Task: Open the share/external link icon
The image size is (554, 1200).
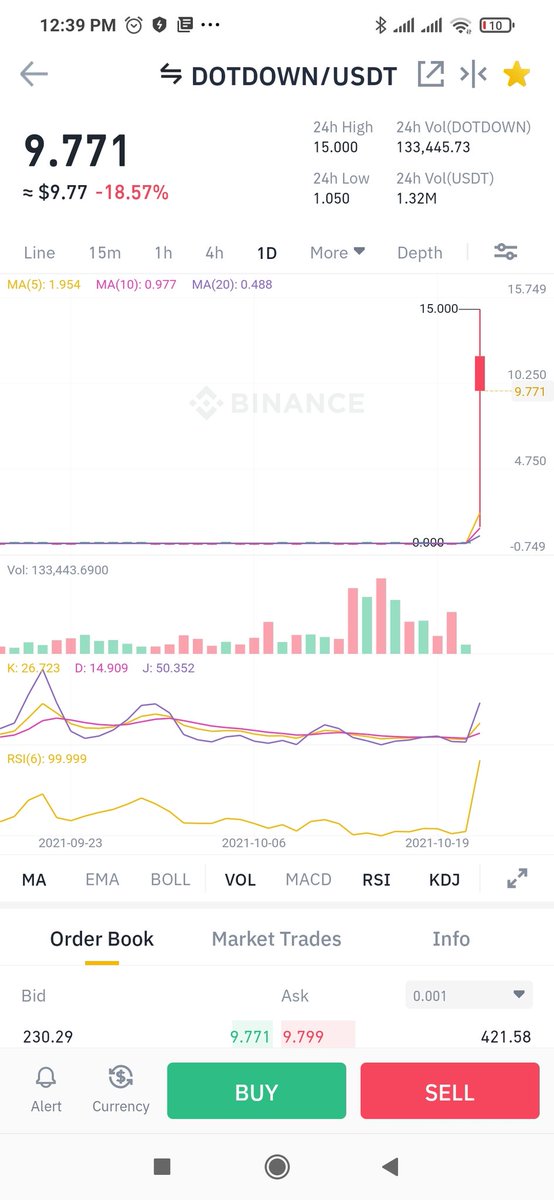Action: [x=430, y=74]
